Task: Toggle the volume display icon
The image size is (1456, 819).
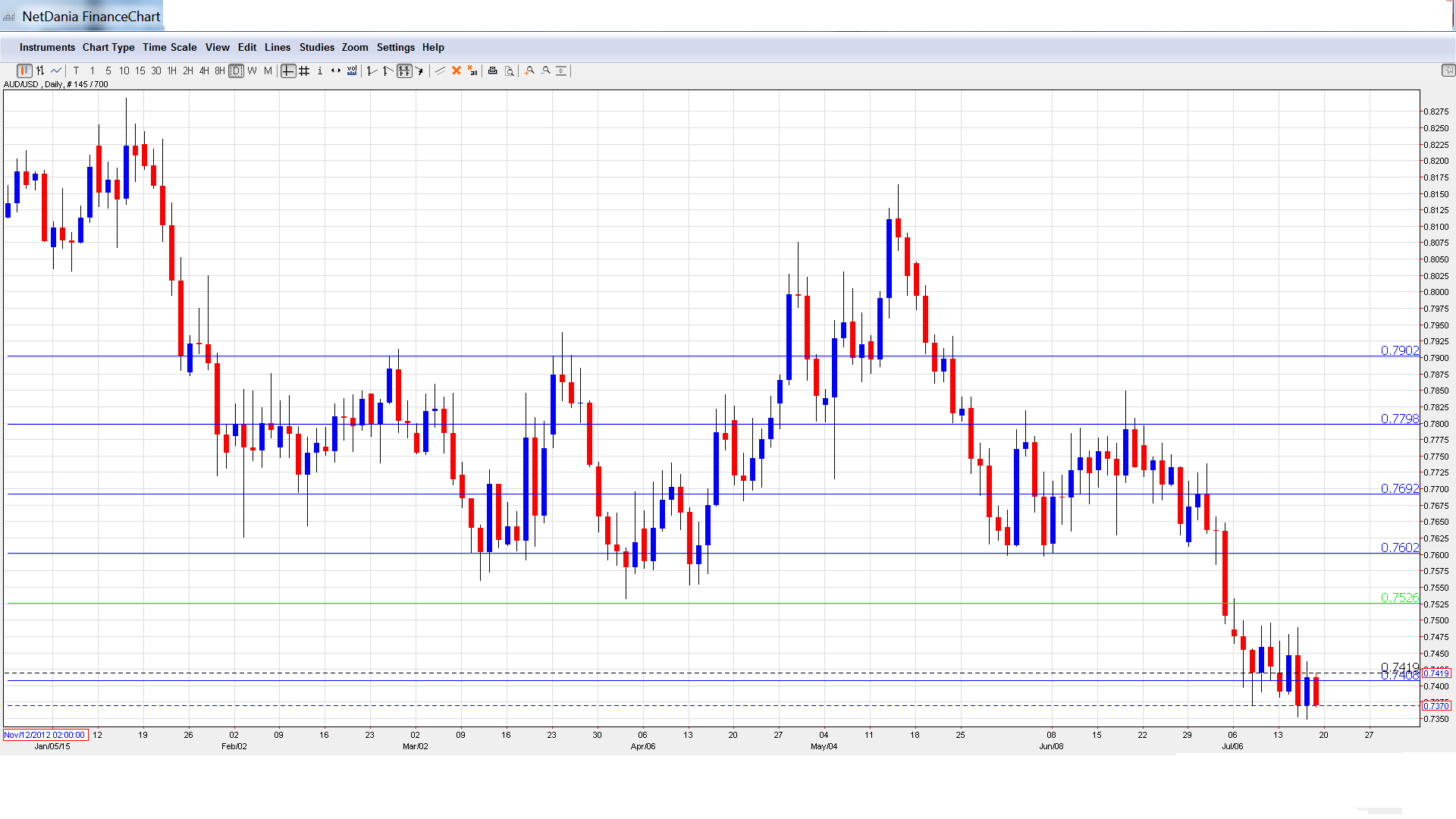Action: pos(352,71)
